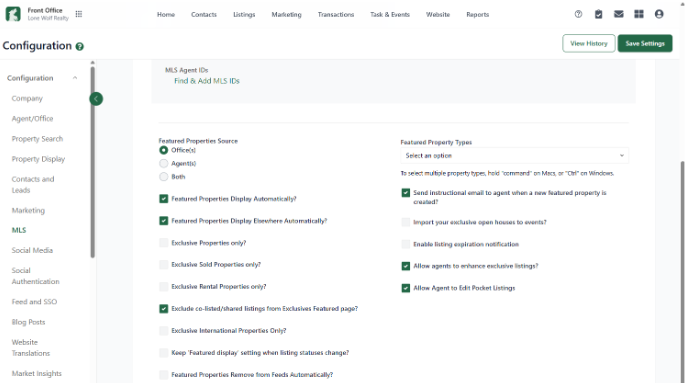Collapse the Configuration sidebar section chevron
Viewport: 689px width, 383px height.
click(75, 78)
